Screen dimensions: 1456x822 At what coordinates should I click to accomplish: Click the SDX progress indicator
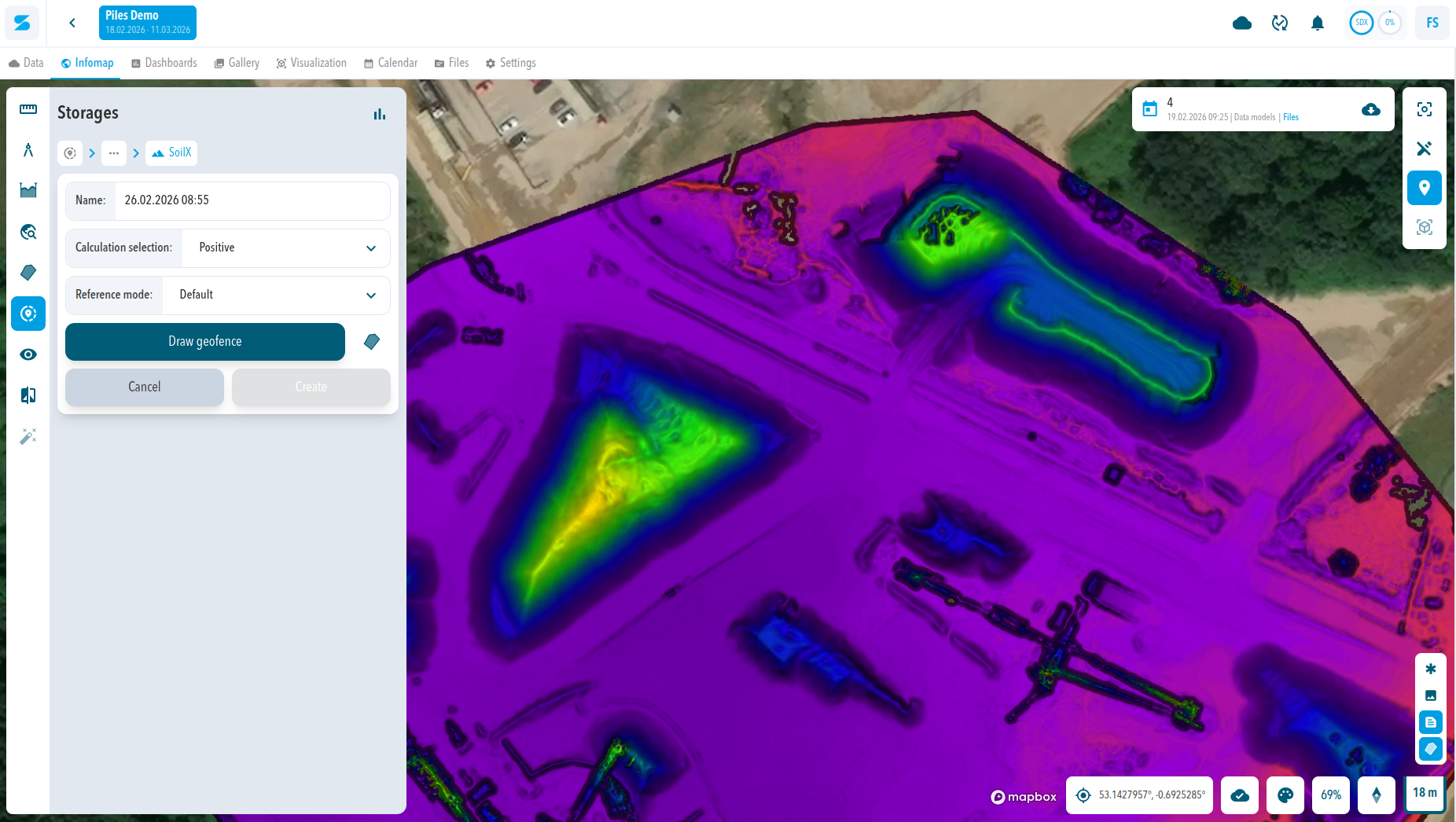[x=1362, y=23]
